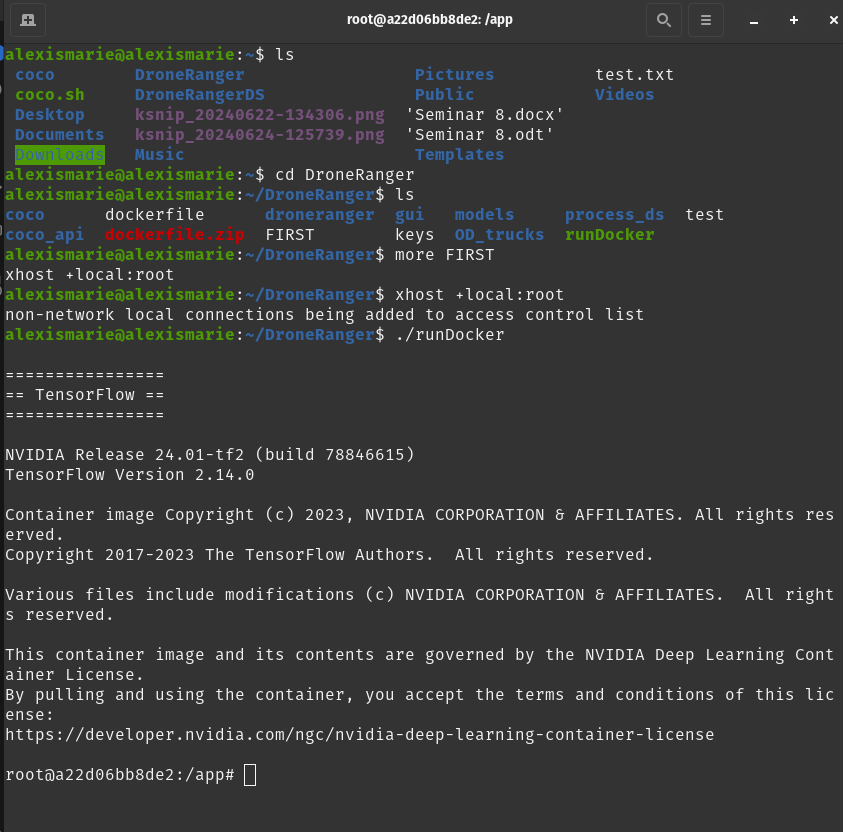Click the DroneRangerDS directory name
843x832 pixels.
click(199, 94)
